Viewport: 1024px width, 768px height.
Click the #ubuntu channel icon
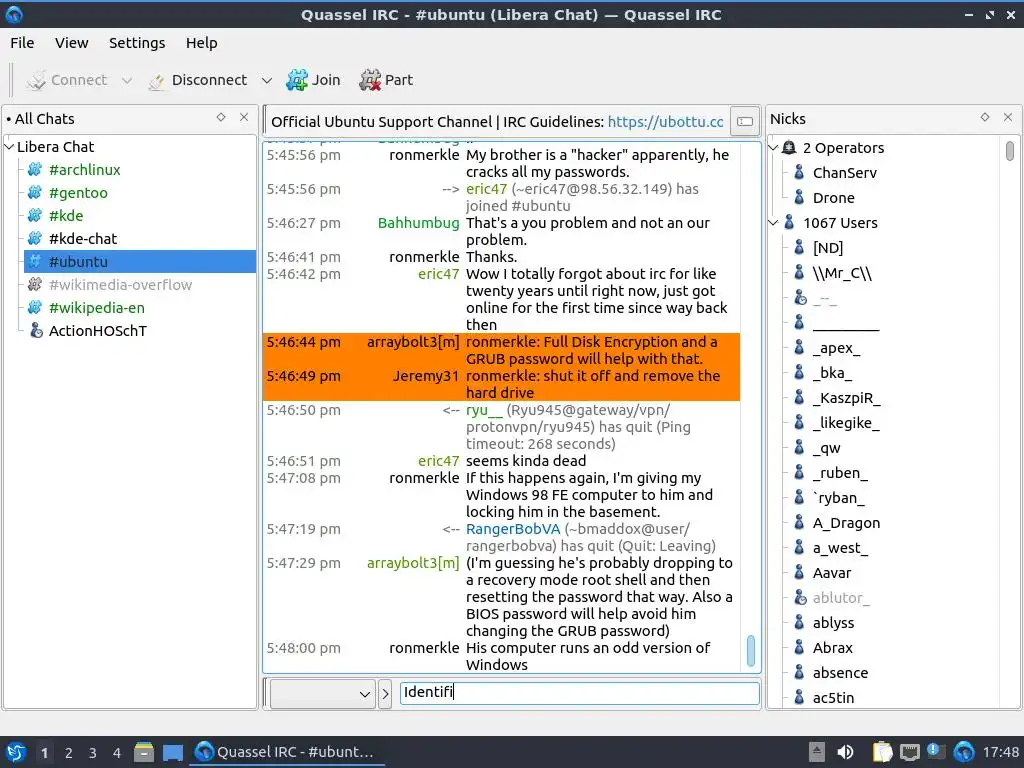35,261
